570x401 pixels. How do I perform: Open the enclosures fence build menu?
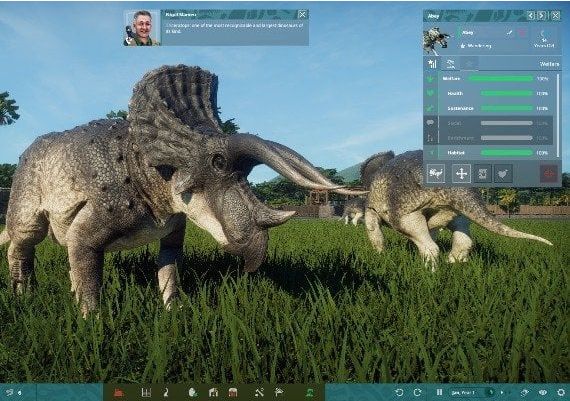[x=146, y=393]
